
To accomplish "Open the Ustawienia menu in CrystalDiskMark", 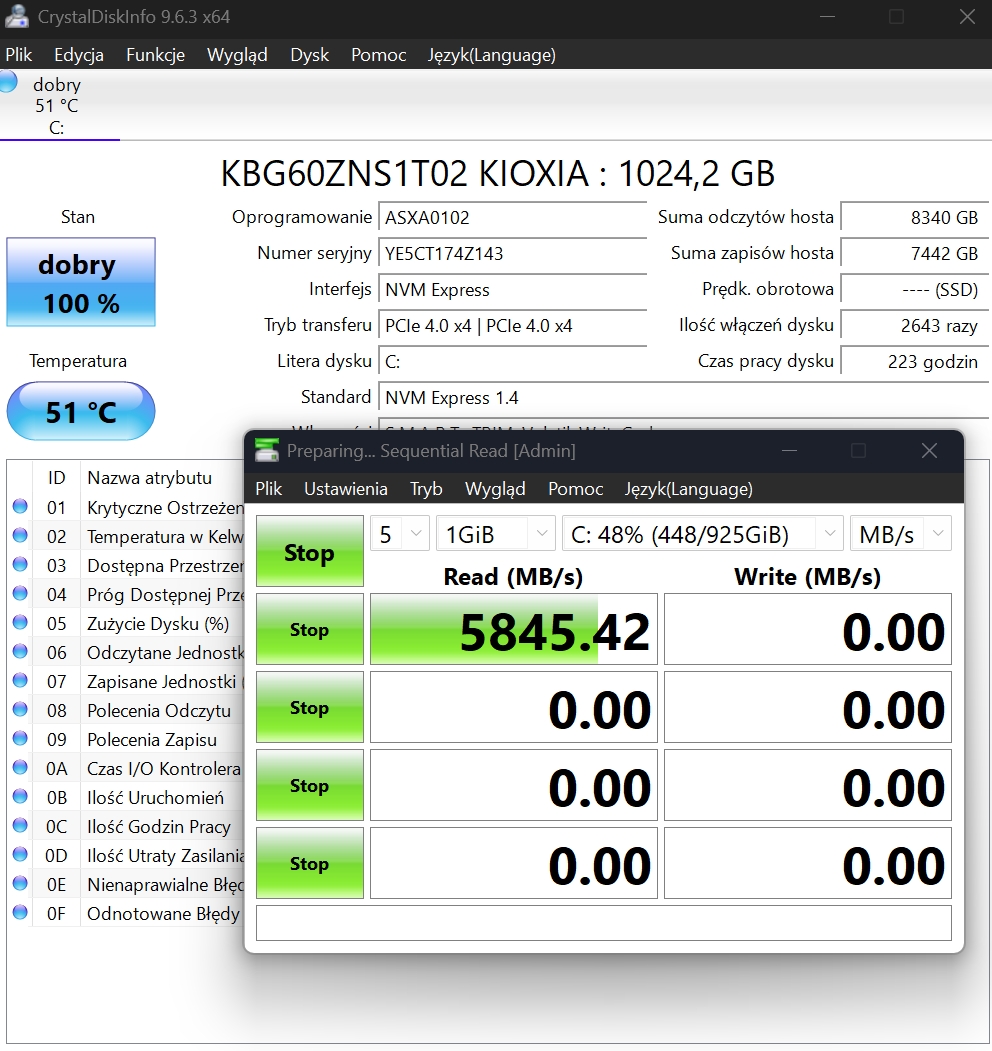I will (x=345, y=489).
